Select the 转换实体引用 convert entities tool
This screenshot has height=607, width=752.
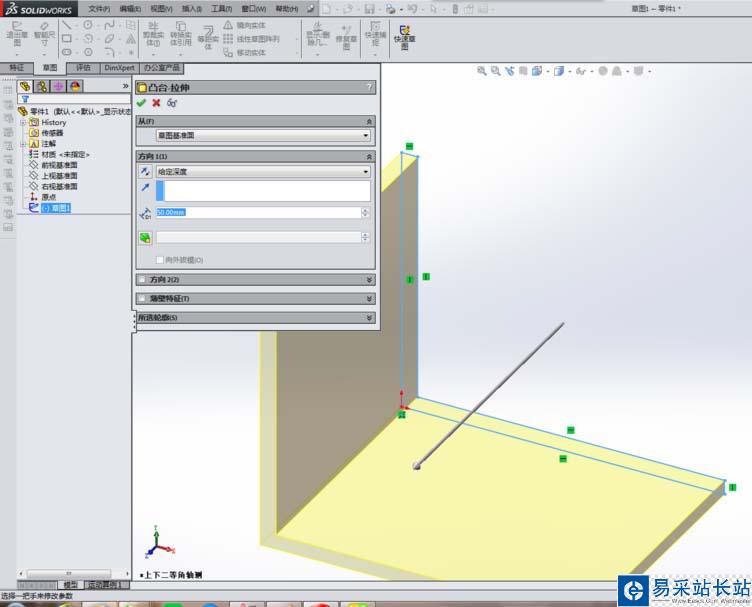click(181, 35)
